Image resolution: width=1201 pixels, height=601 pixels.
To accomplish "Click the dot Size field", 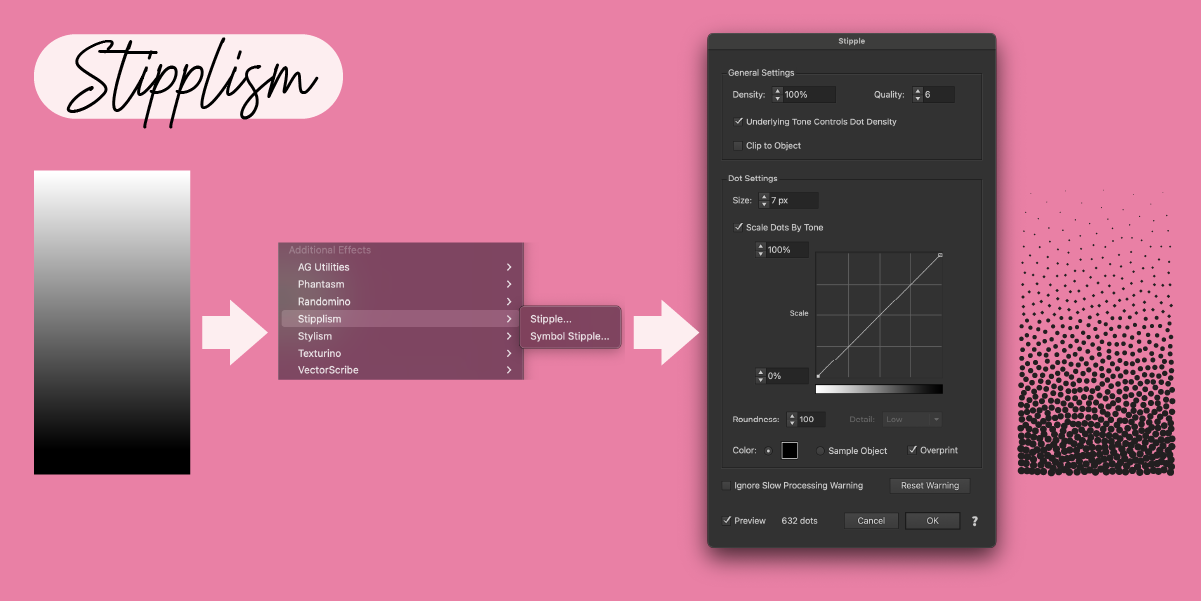I will point(794,200).
